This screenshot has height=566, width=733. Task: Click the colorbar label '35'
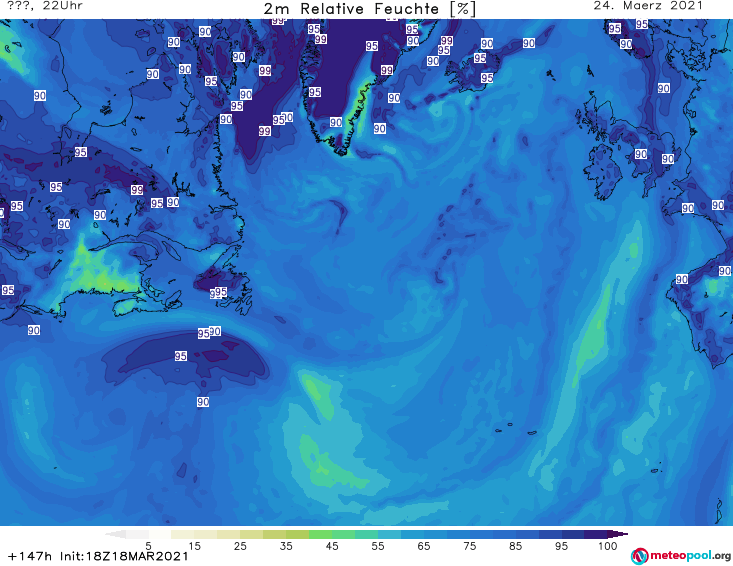click(286, 546)
